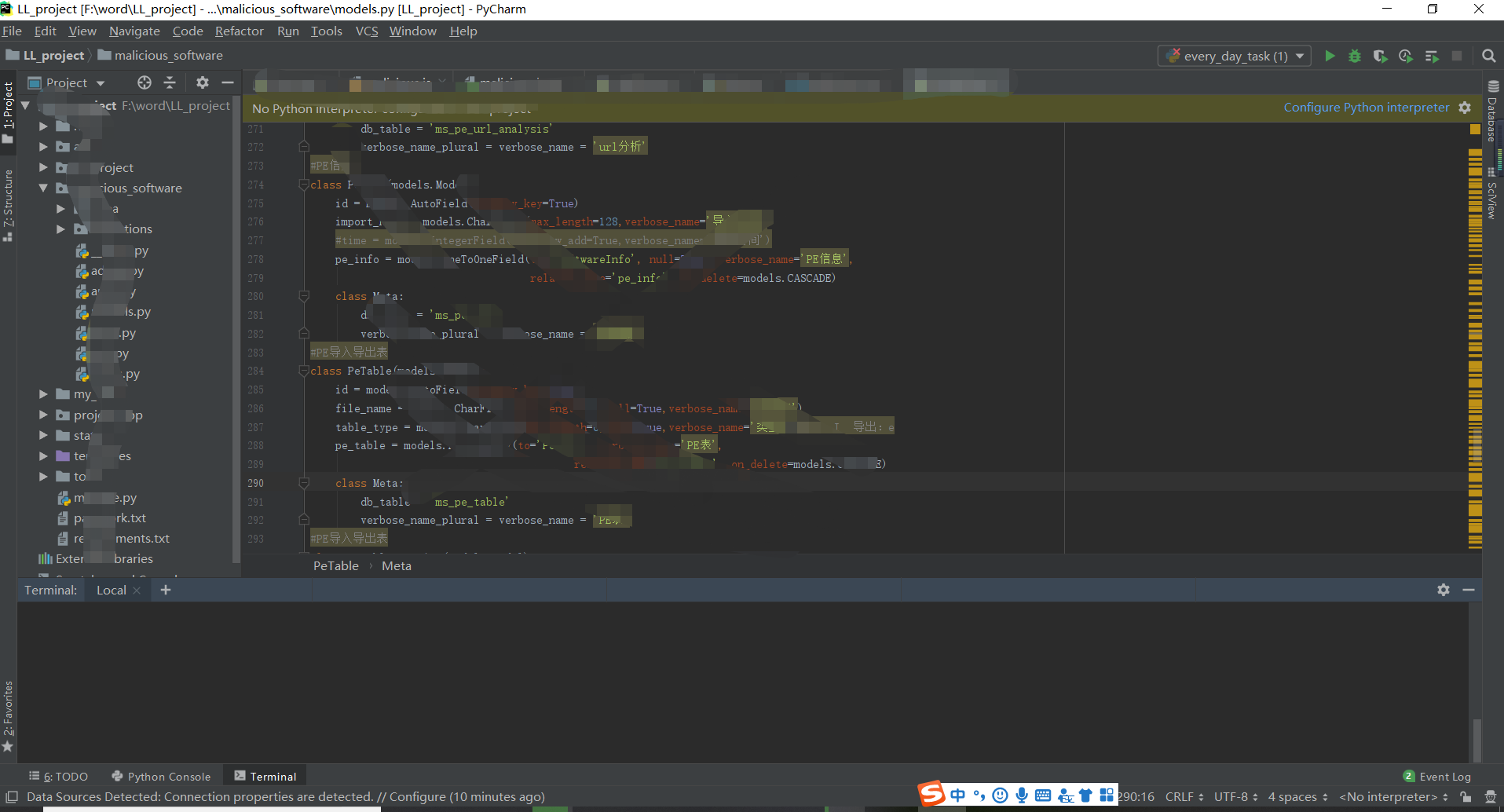Click the tool windows quick-access icon
The height and width of the screenshot is (812, 1504).
[x=12, y=796]
